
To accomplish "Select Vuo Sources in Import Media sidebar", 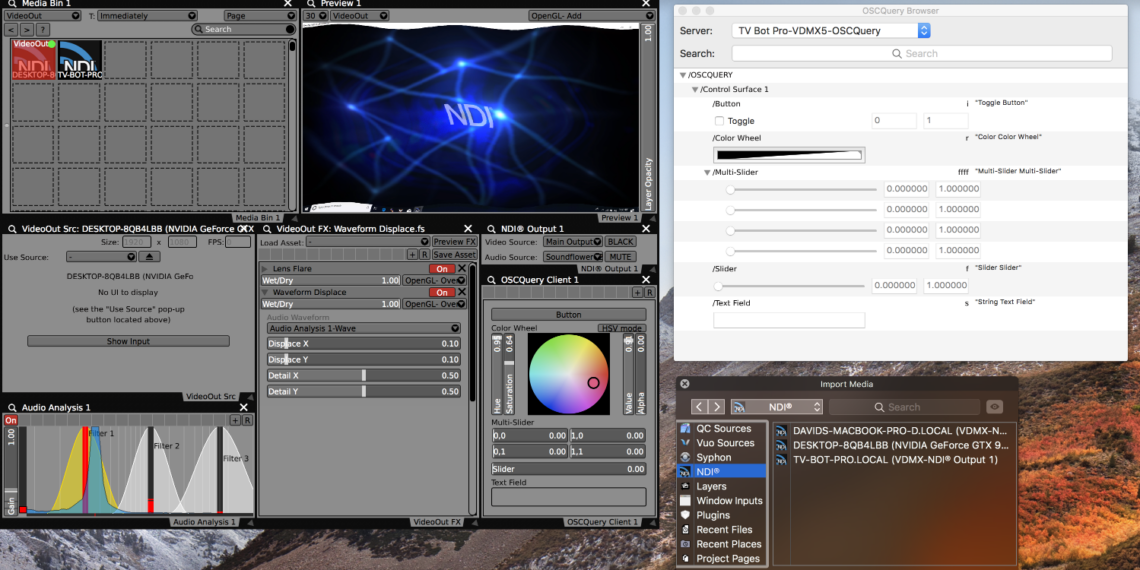I will click(x=724, y=443).
